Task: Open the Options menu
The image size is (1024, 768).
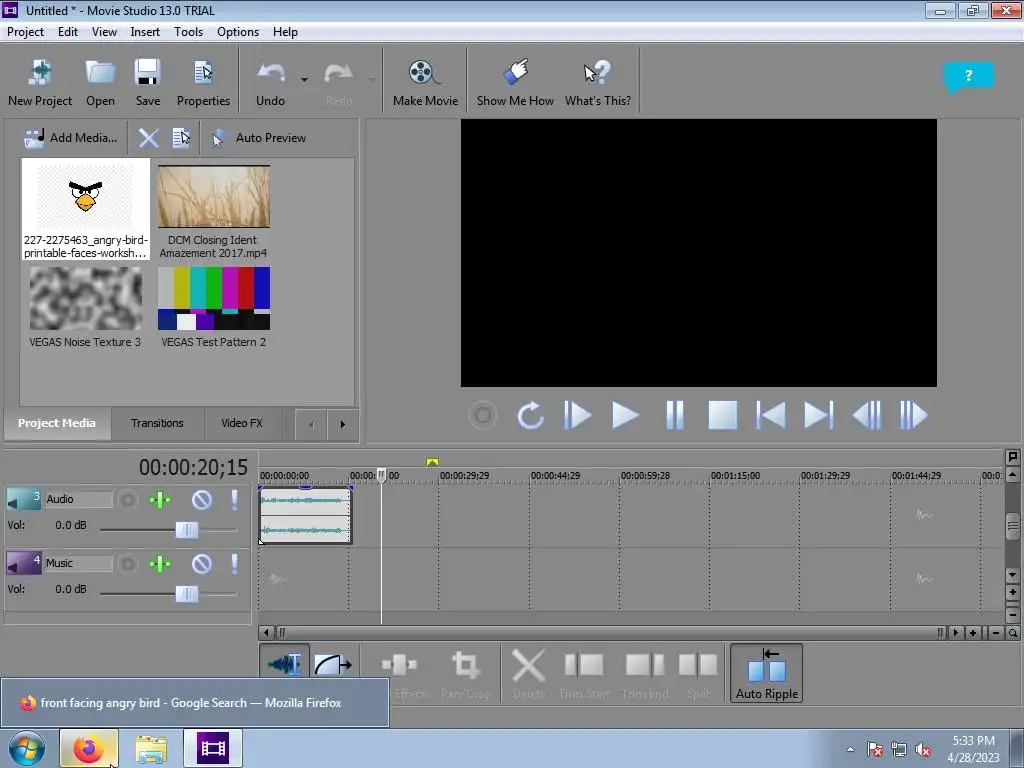Action: click(238, 32)
